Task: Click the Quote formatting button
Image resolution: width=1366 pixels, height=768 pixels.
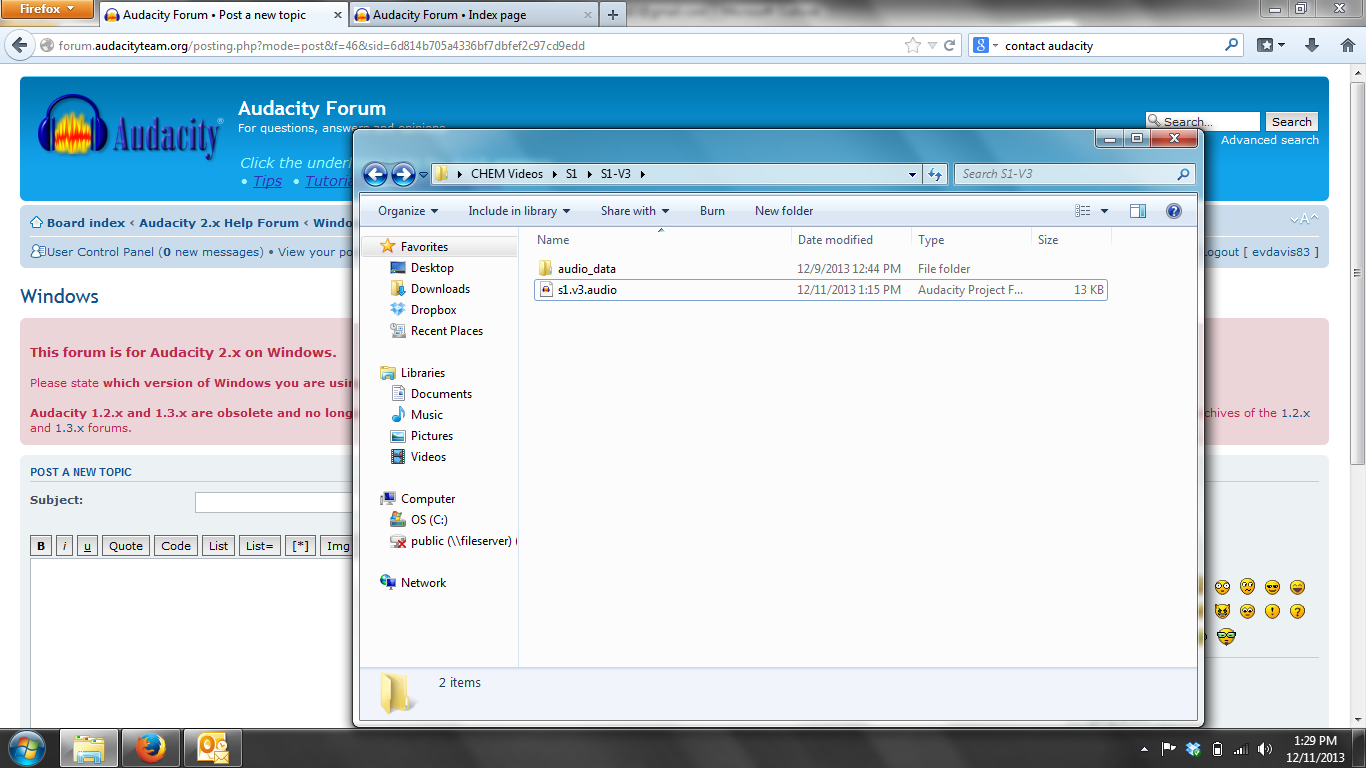Action: pyautogui.click(x=126, y=546)
